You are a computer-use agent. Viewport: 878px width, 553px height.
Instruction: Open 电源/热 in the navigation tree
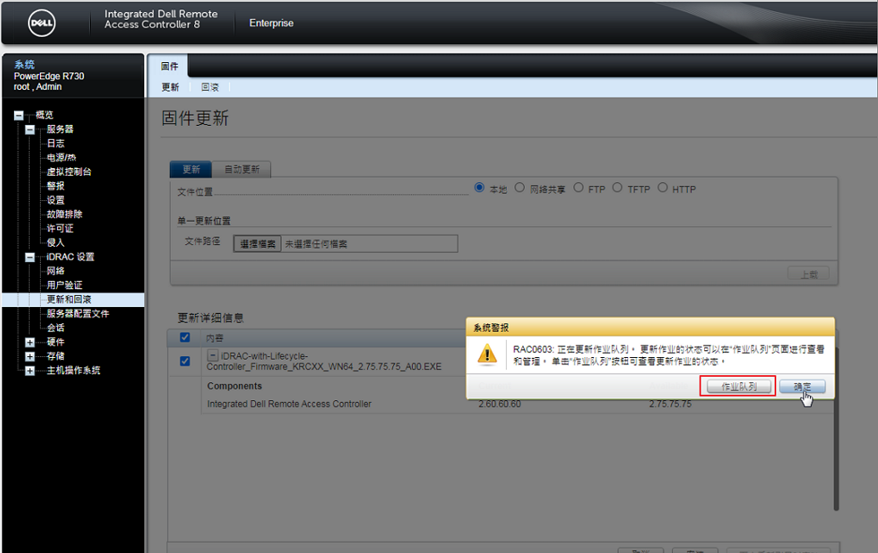[61, 157]
